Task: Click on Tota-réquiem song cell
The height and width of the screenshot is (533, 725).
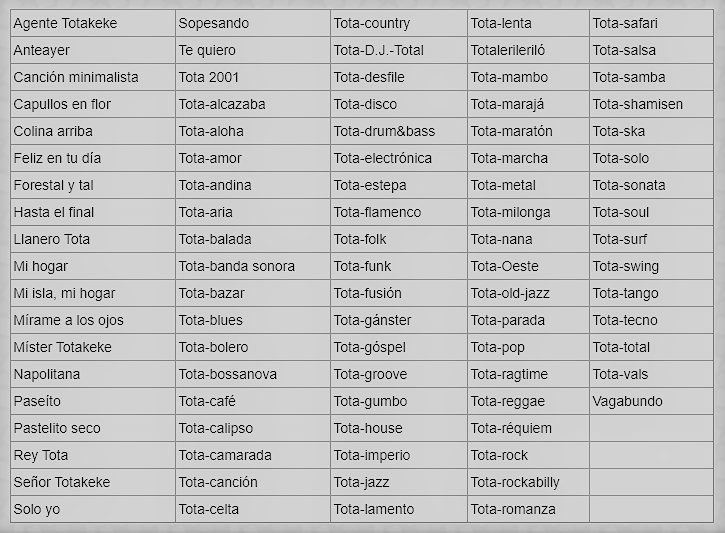Action: tap(511, 428)
